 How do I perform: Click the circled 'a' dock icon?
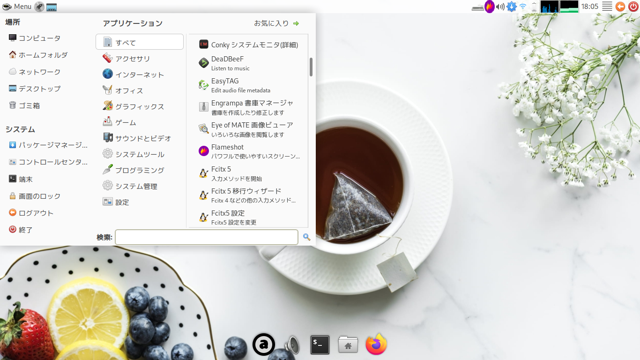click(263, 344)
